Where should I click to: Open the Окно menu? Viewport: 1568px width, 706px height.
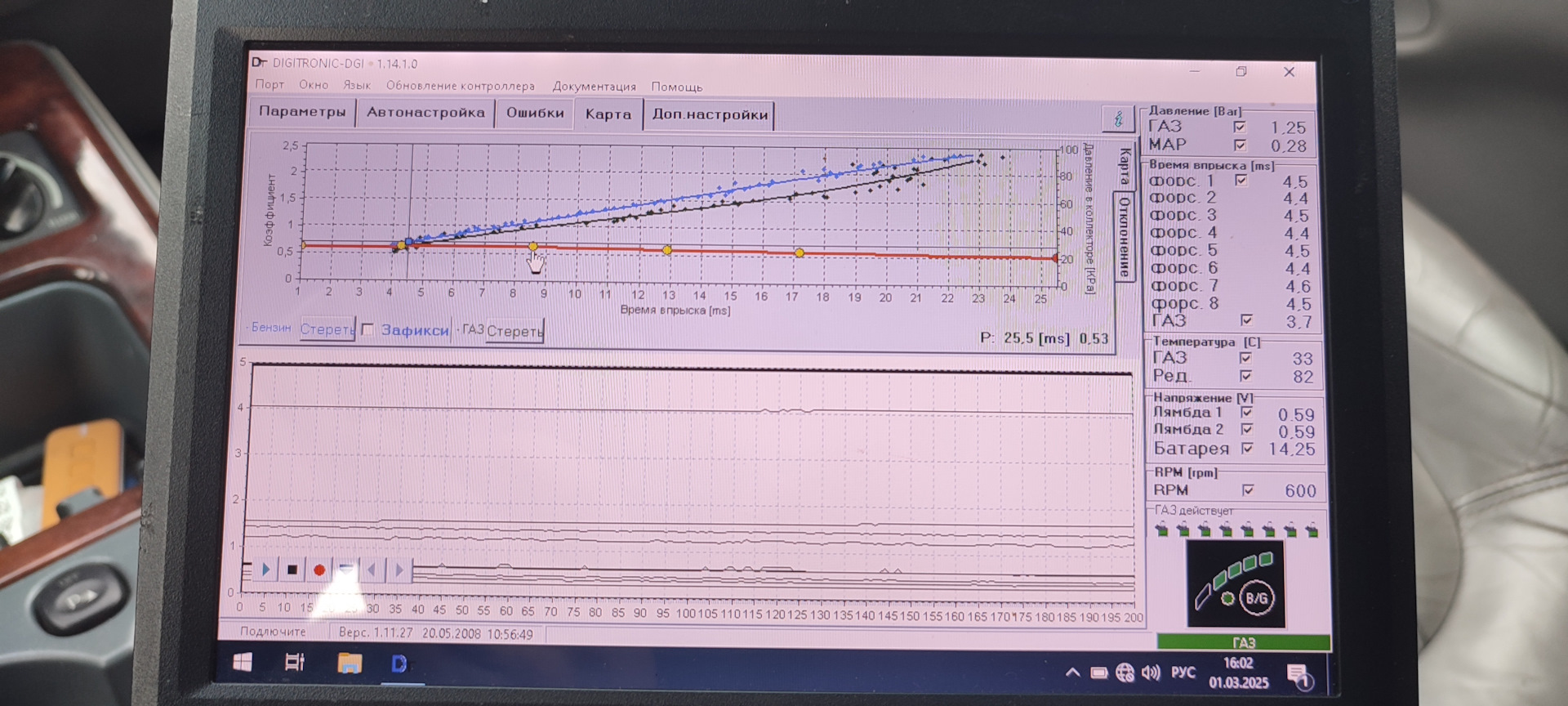(314, 84)
